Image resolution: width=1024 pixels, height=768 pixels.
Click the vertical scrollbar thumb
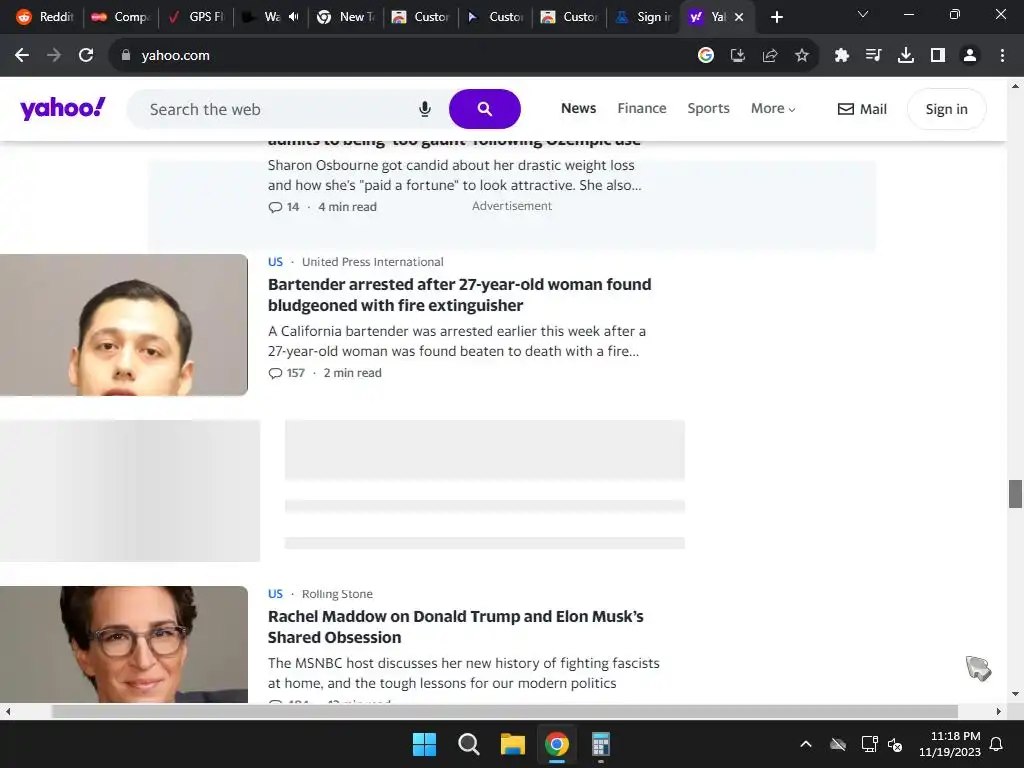coord(1015,494)
